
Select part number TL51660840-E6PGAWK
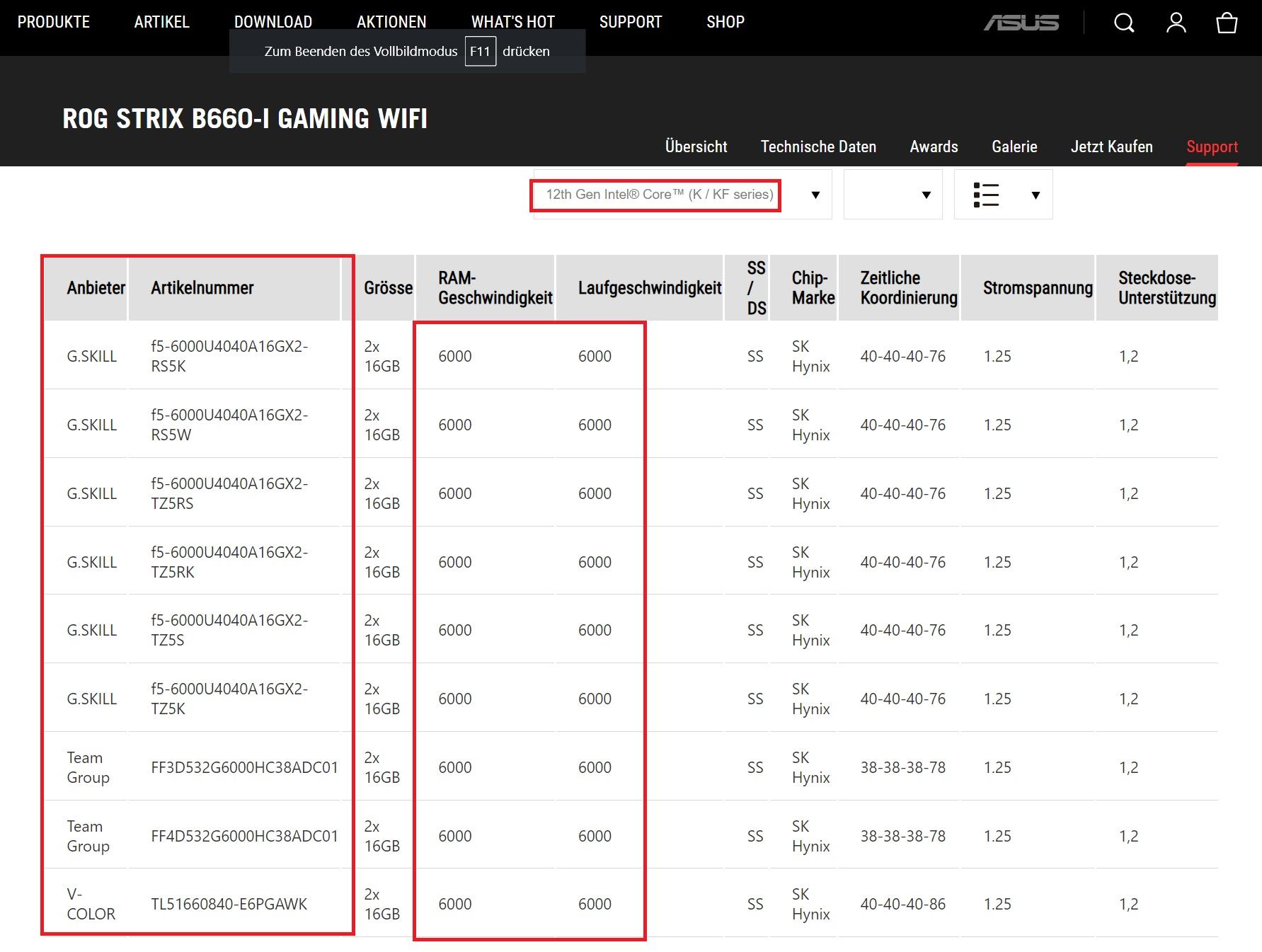coord(229,904)
